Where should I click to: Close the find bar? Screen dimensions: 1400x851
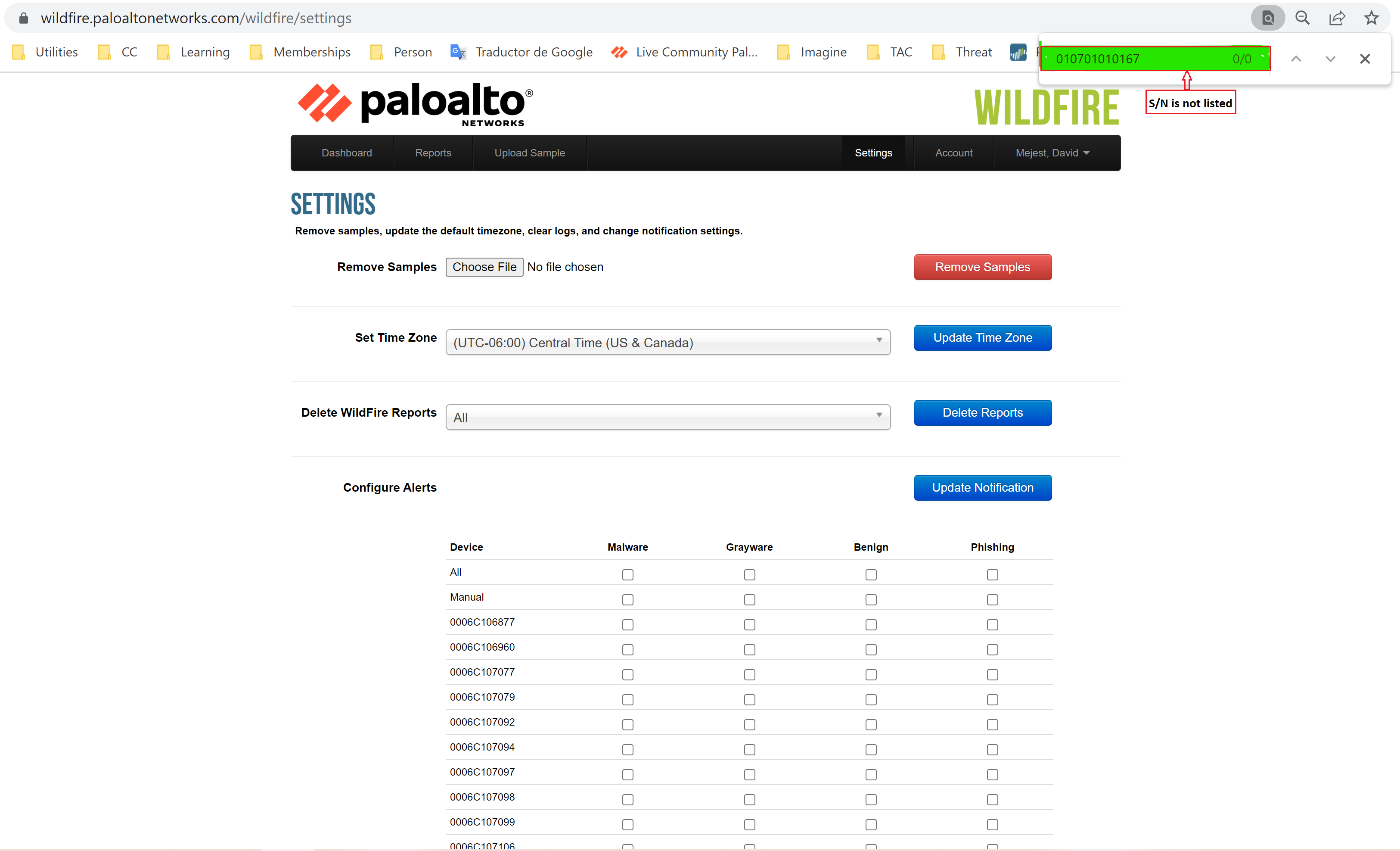[1365, 59]
